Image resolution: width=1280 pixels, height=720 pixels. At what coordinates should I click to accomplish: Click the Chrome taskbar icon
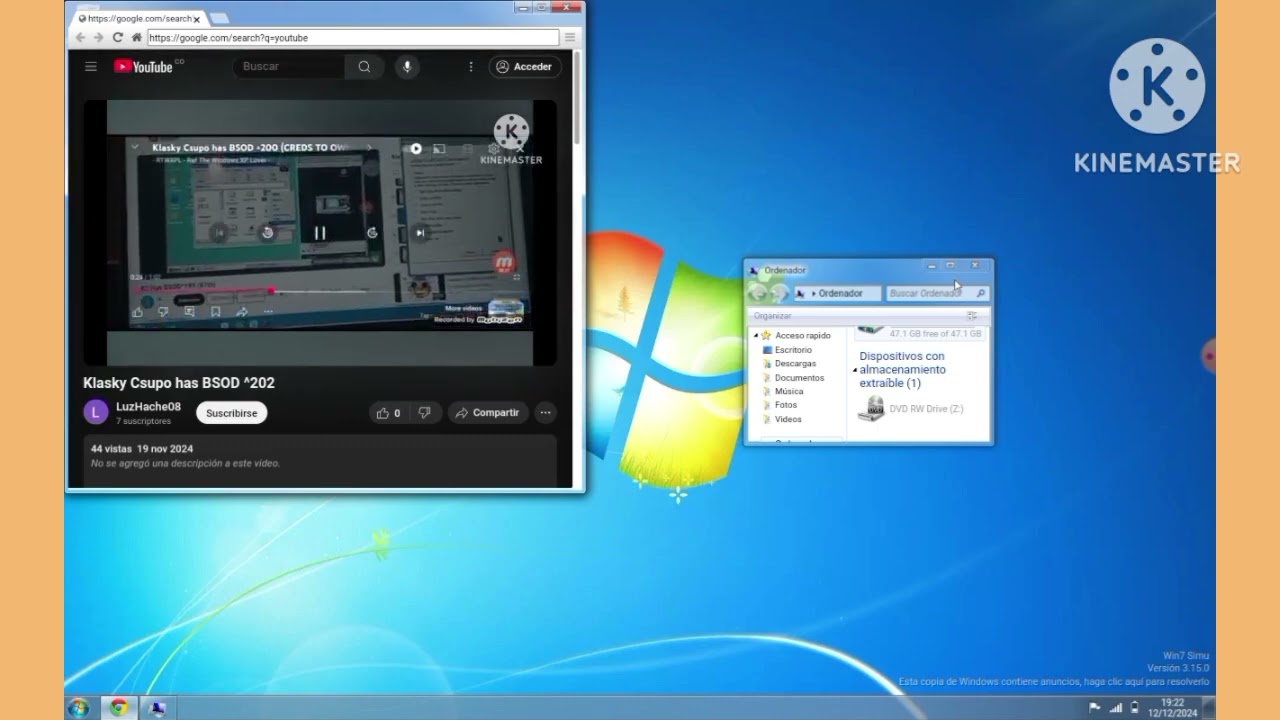point(119,708)
